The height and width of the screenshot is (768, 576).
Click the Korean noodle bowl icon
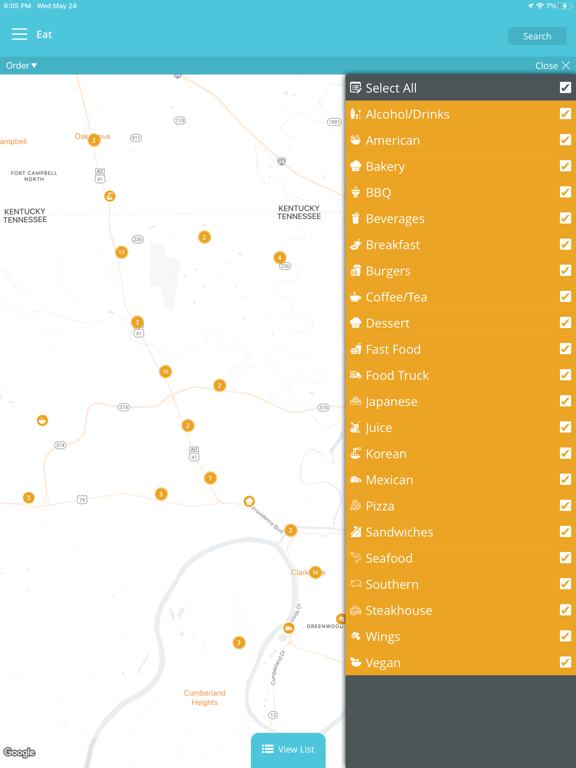tap(356, 454)
